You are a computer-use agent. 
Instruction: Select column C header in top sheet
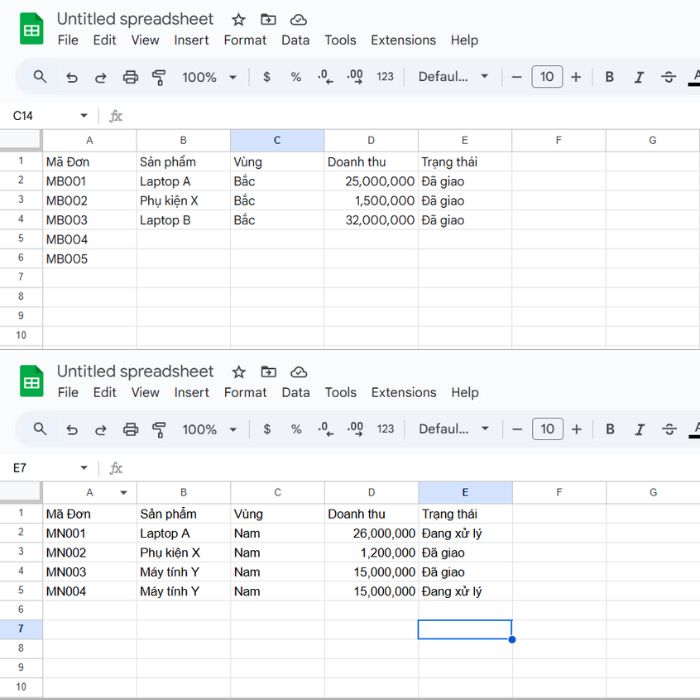point(277,141)
